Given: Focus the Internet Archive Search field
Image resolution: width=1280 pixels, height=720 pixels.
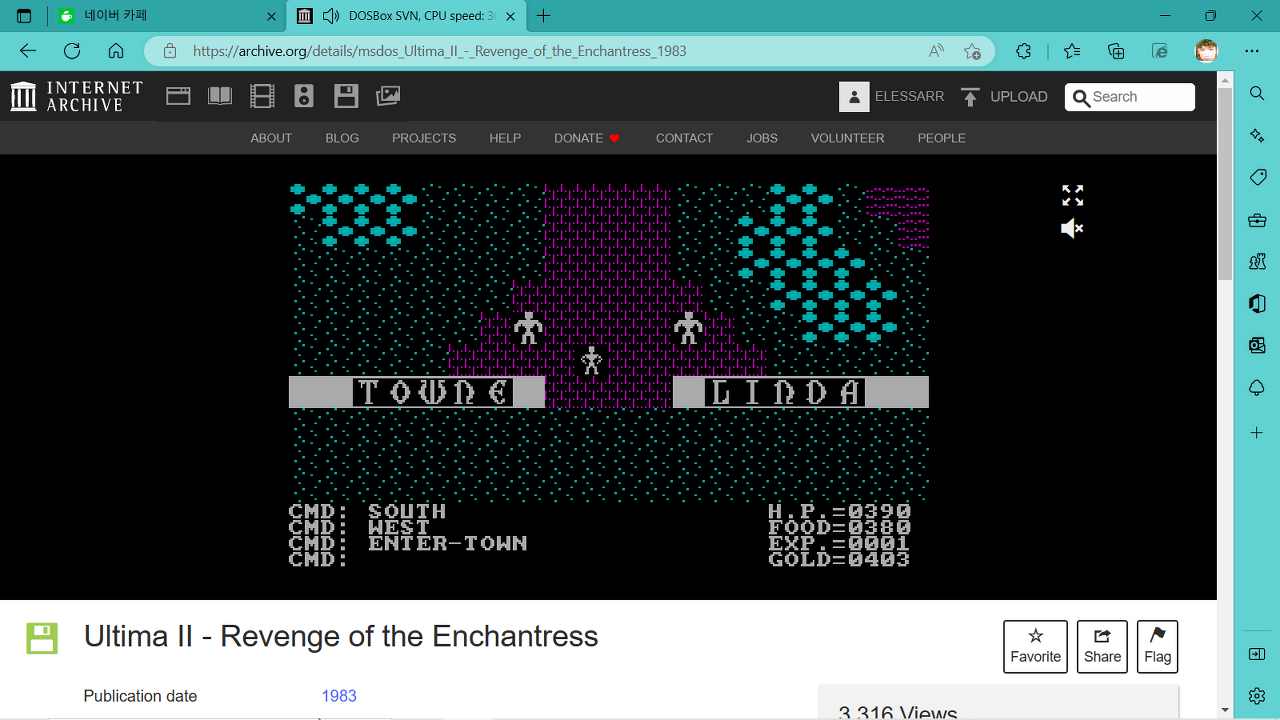Looking at the screenshot, I should click(x=1130, y=97).
